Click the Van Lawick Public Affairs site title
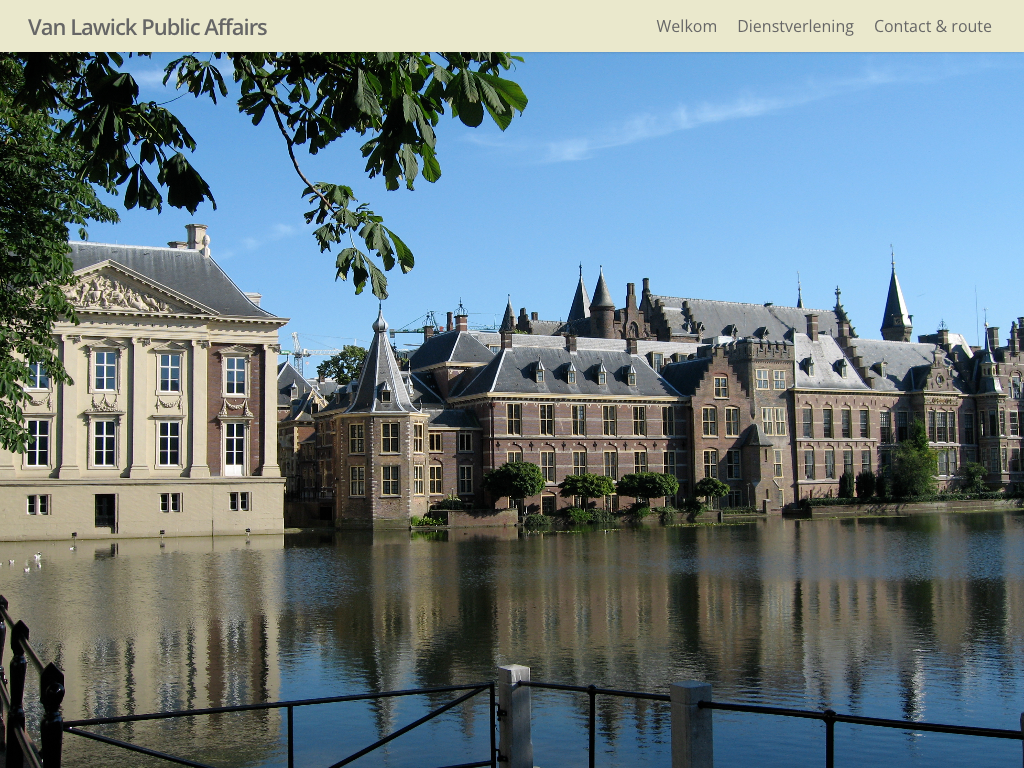The image size is (1024, 768). (147, 27)
